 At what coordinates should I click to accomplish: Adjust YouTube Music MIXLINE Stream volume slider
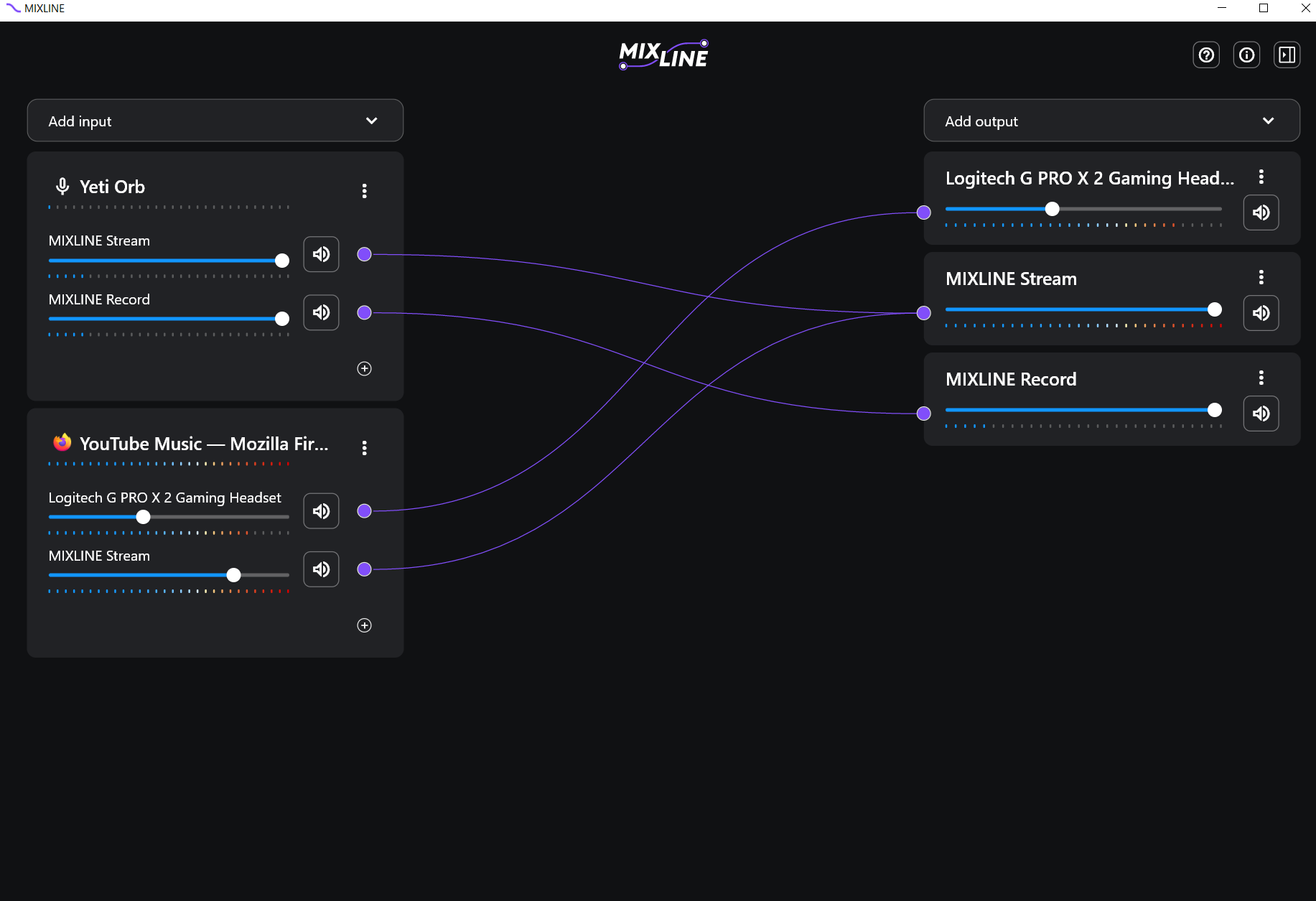click(x=169, y=575)
